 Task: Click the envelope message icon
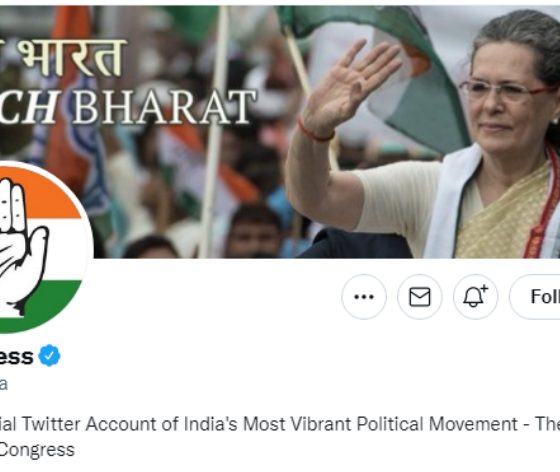(x=420, y=297)
